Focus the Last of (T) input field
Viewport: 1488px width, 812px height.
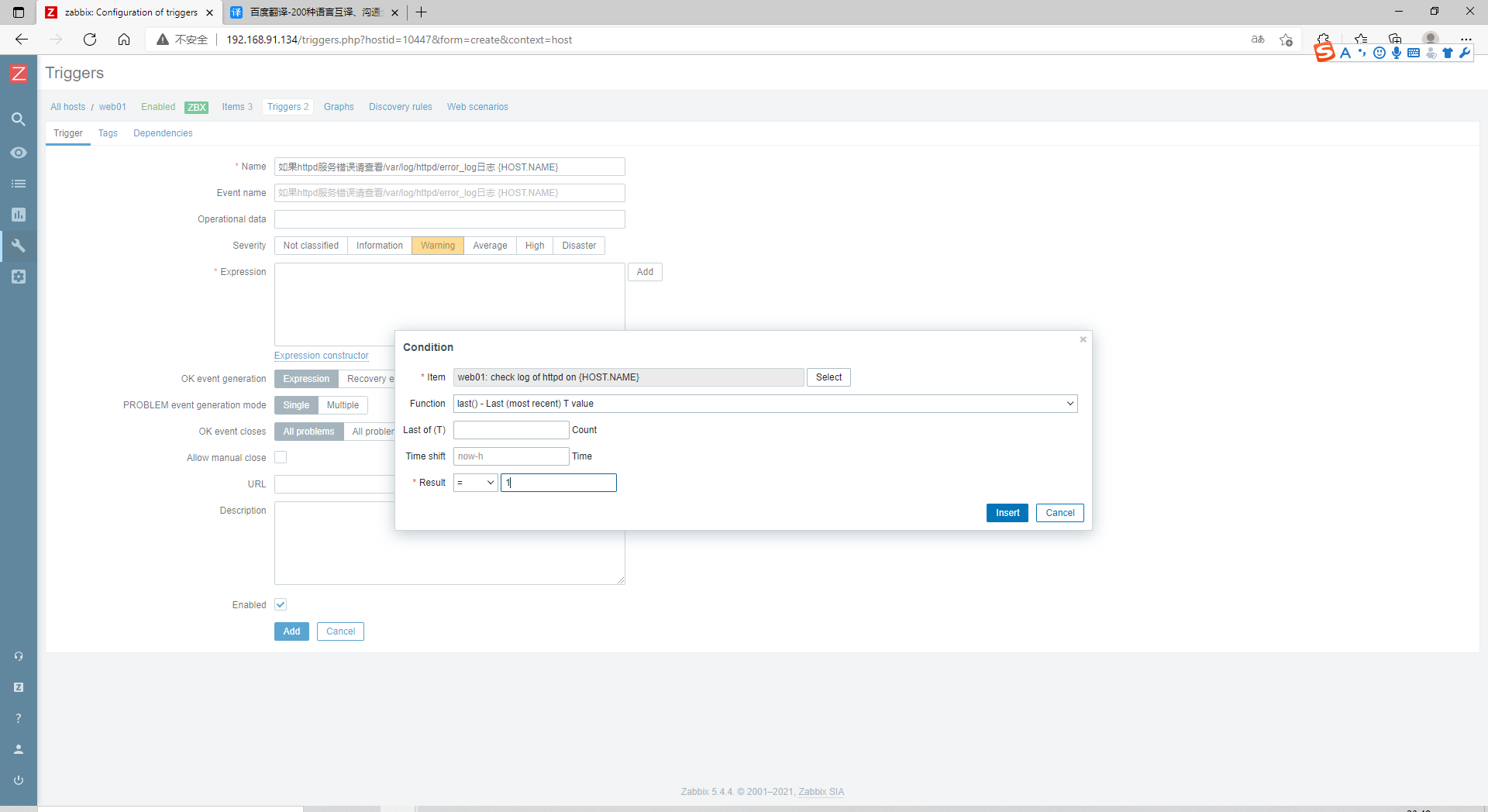coord(511,430)
